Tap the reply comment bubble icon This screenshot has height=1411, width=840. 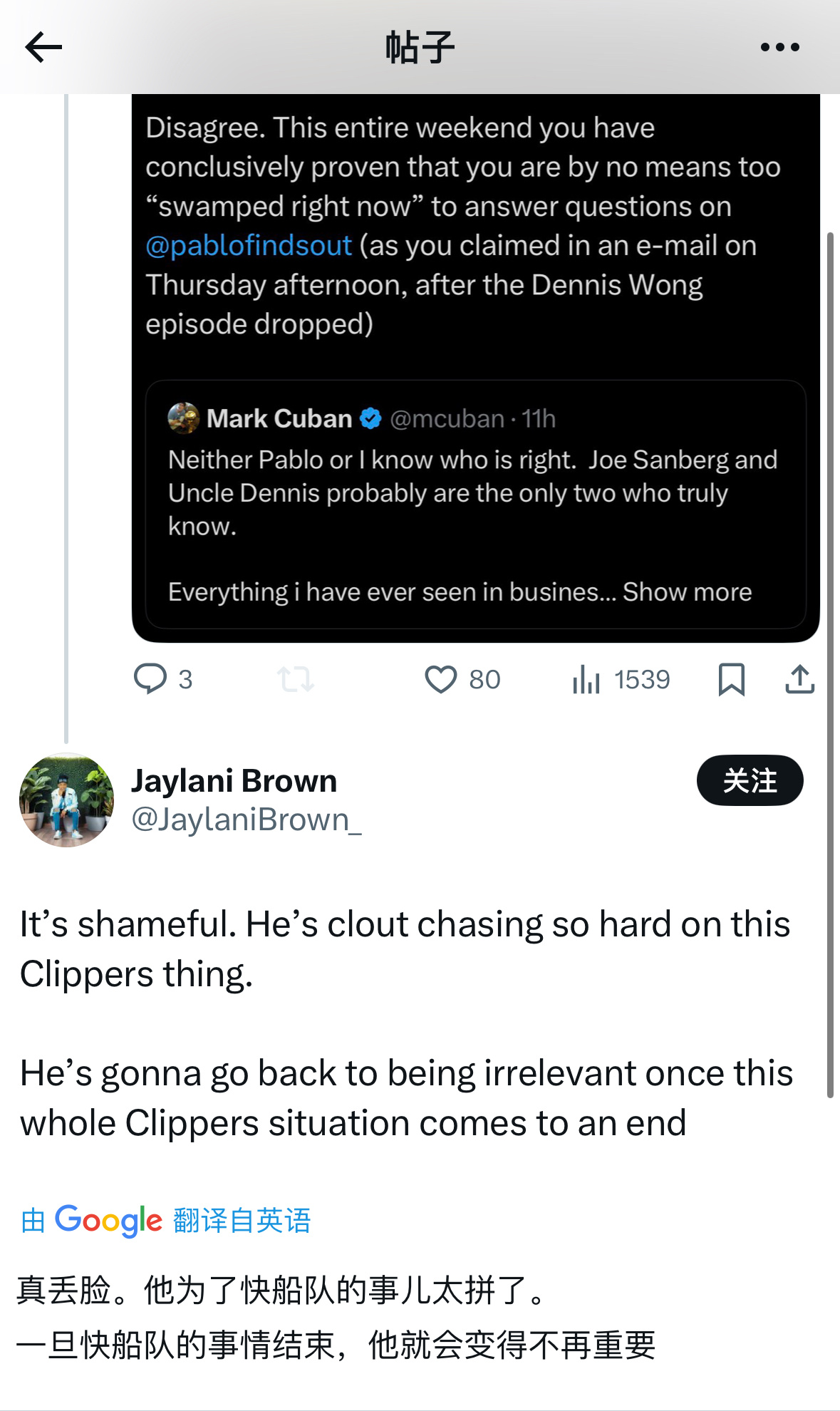150,678
